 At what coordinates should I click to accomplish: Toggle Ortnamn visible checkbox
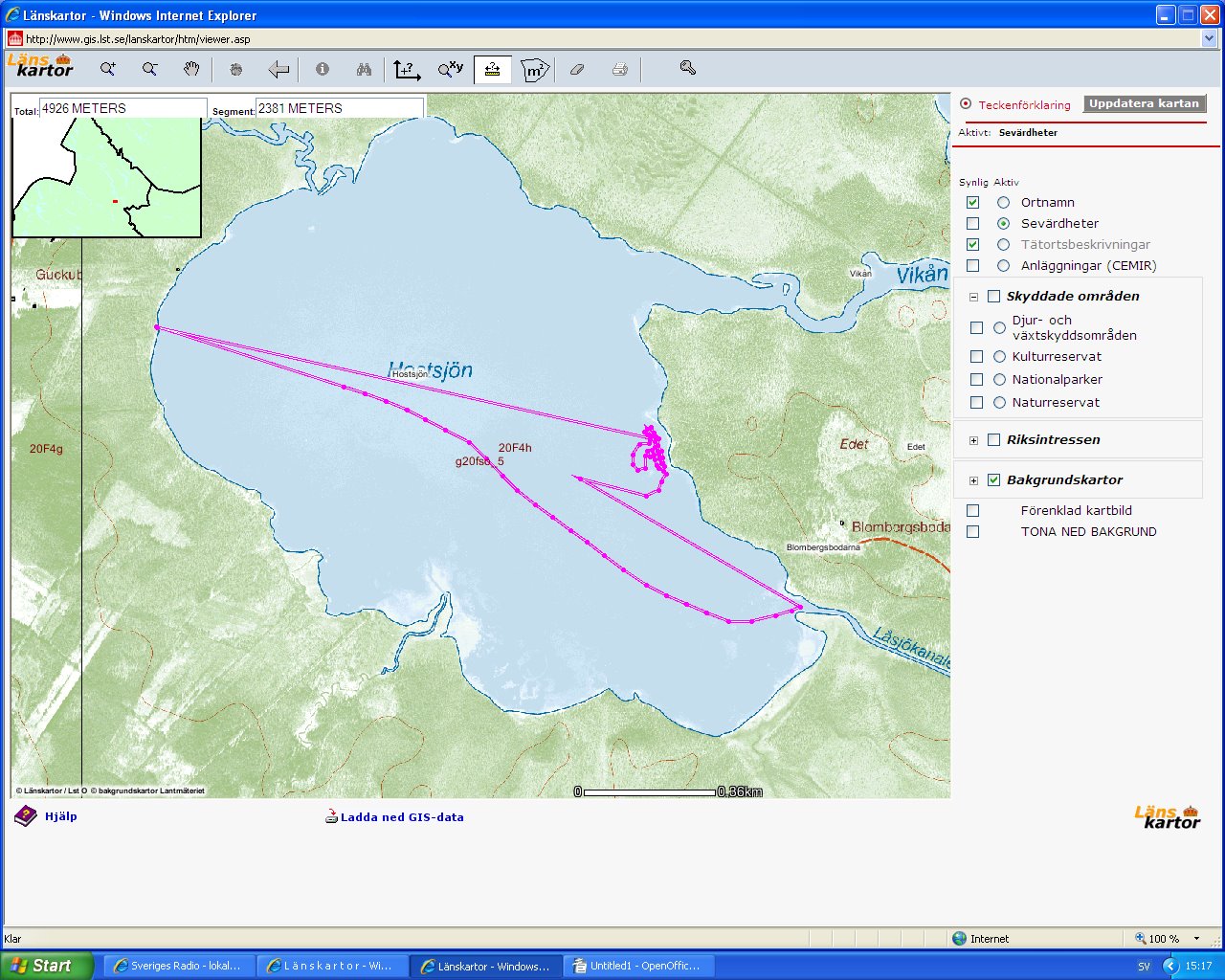pyautogui.click(x=973, y=203)
